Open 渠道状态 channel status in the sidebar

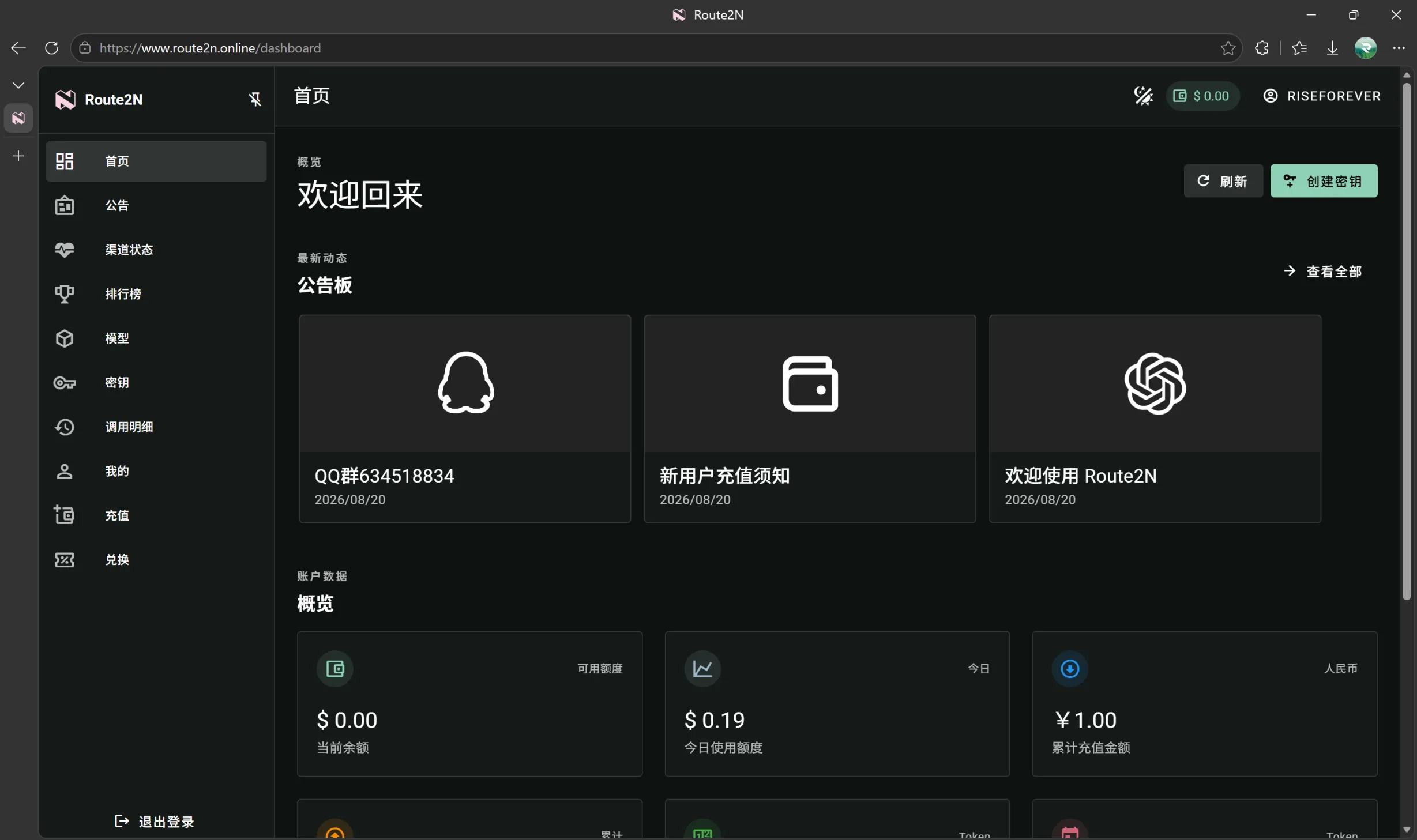[x=156, y=250]
